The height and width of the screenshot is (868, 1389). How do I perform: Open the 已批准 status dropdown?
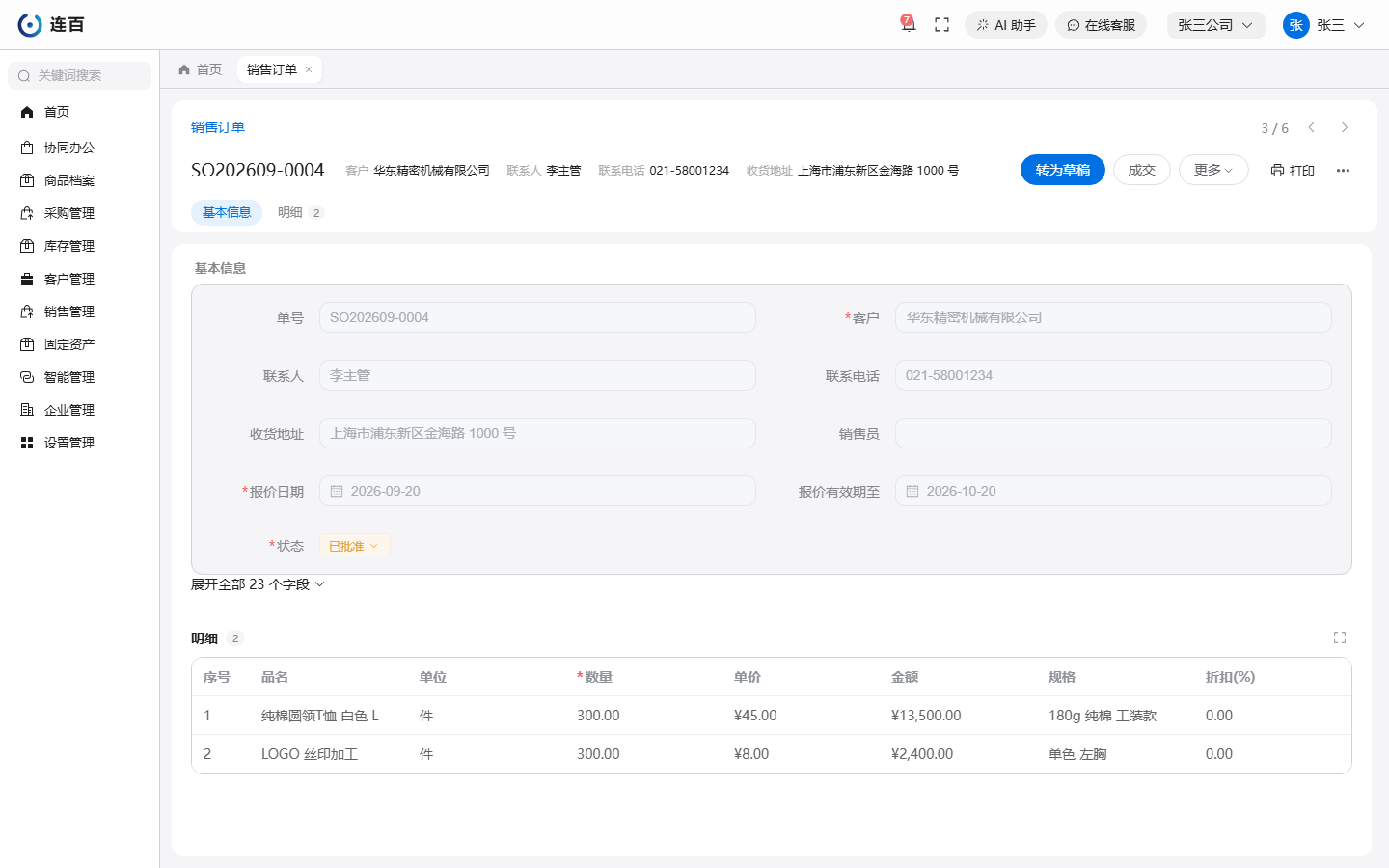point(355,546)
